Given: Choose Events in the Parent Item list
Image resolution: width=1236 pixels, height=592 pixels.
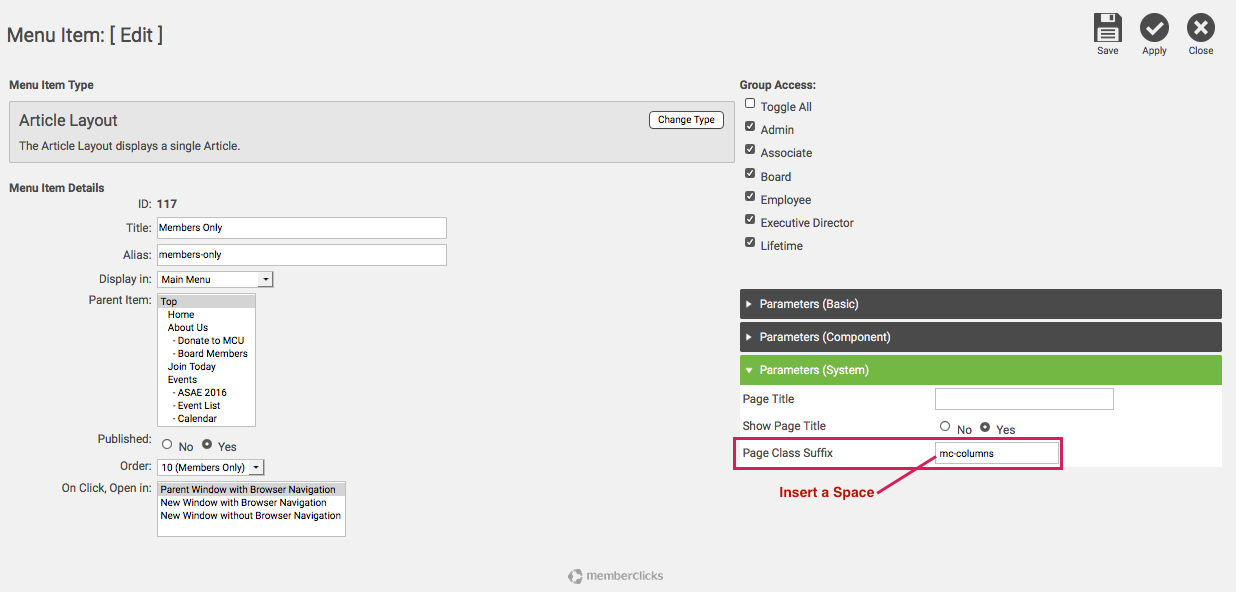Looking at the screenshot, I should coord(183,380).
